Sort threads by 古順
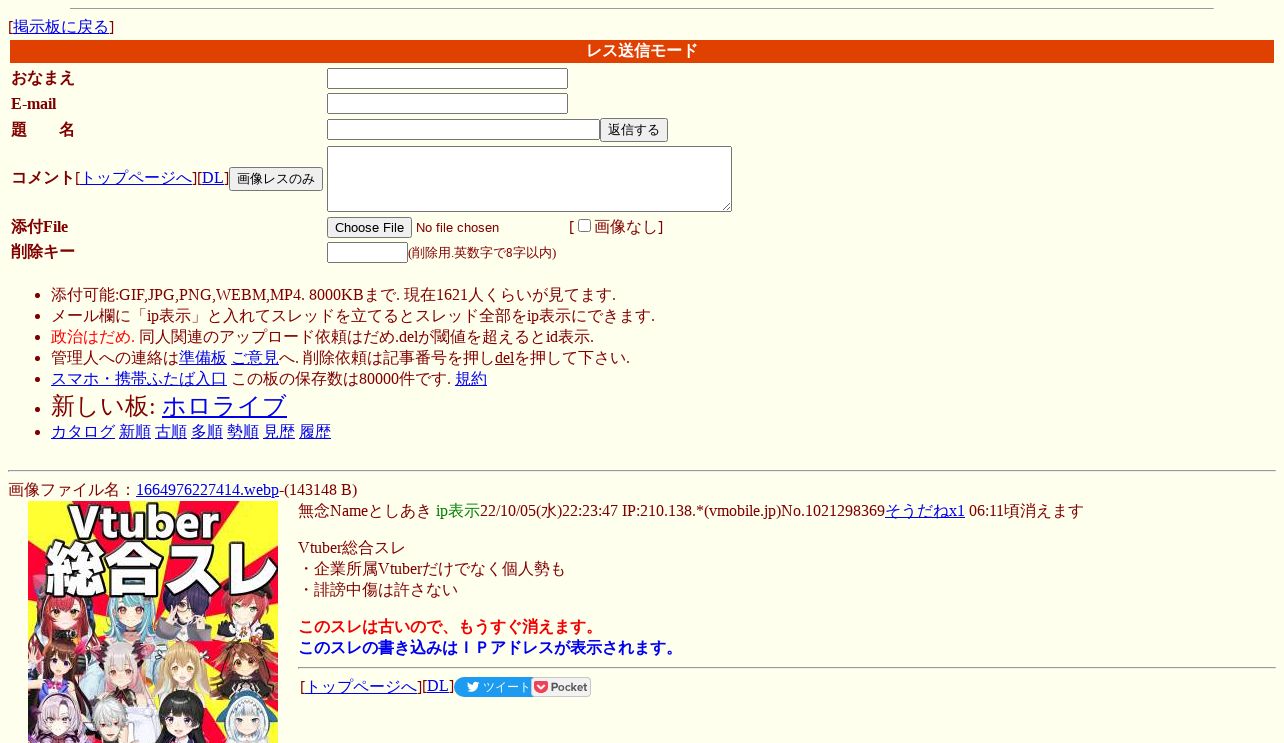This screenshot has width=1284, height=743. pyautogui.click(x=171, y=432)
